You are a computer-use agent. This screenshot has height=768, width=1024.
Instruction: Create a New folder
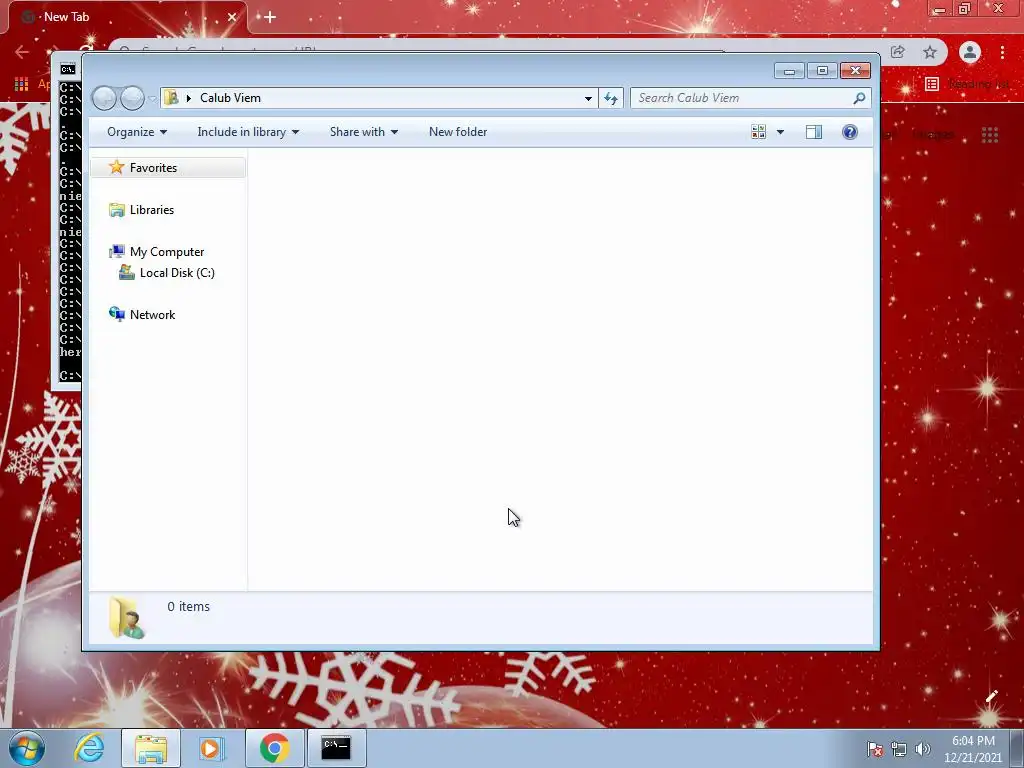tap(458, 132)
